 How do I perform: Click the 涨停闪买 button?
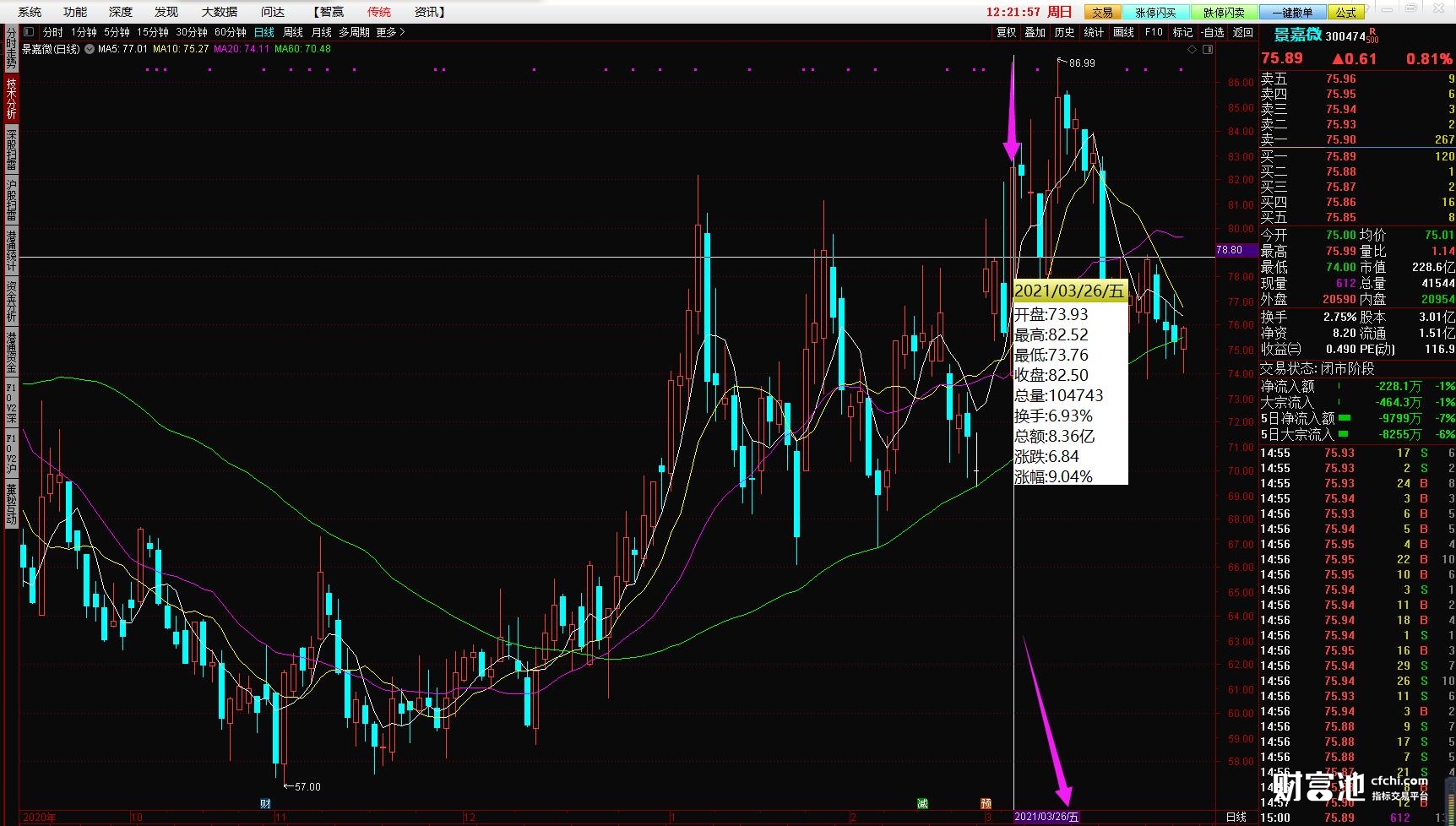point(1155,12)
